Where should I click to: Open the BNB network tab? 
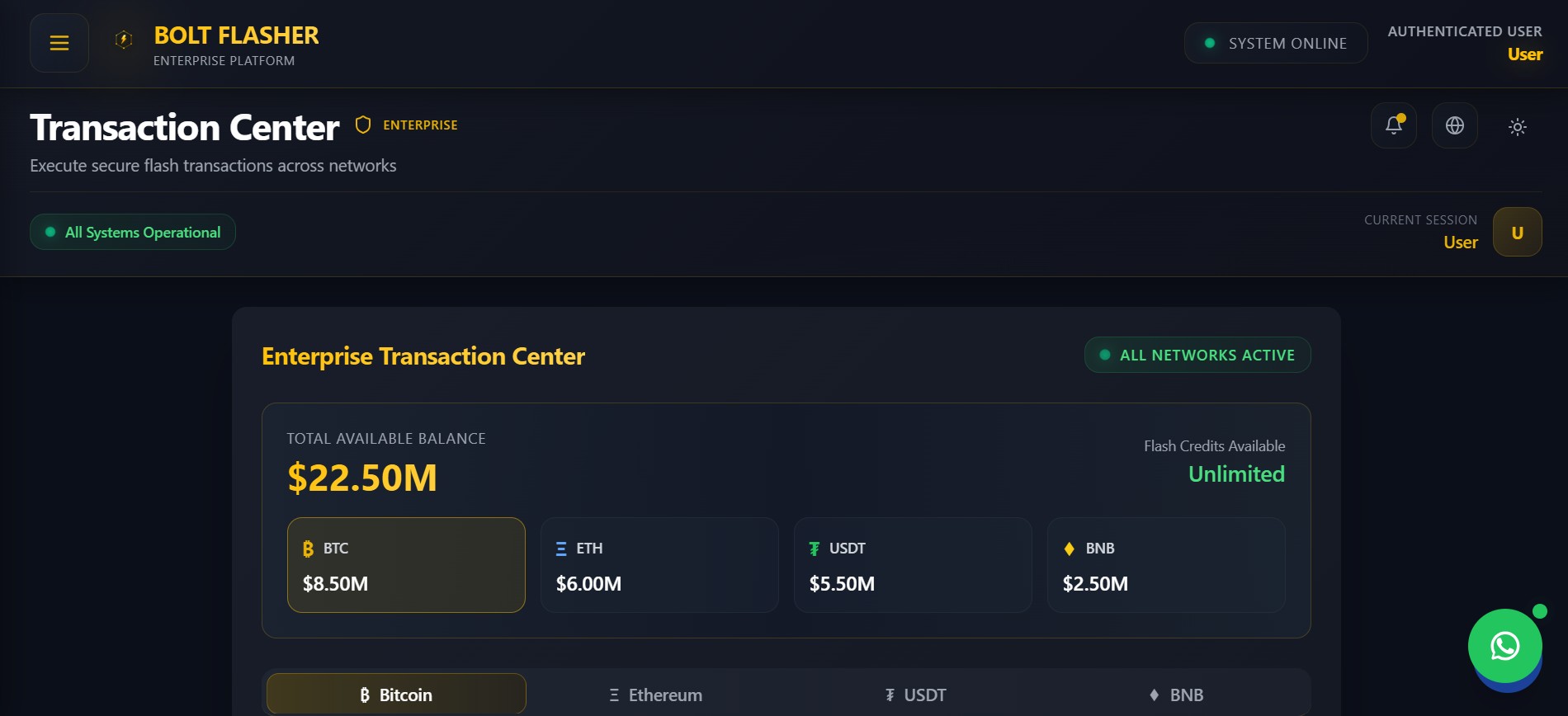(1176, 694)
